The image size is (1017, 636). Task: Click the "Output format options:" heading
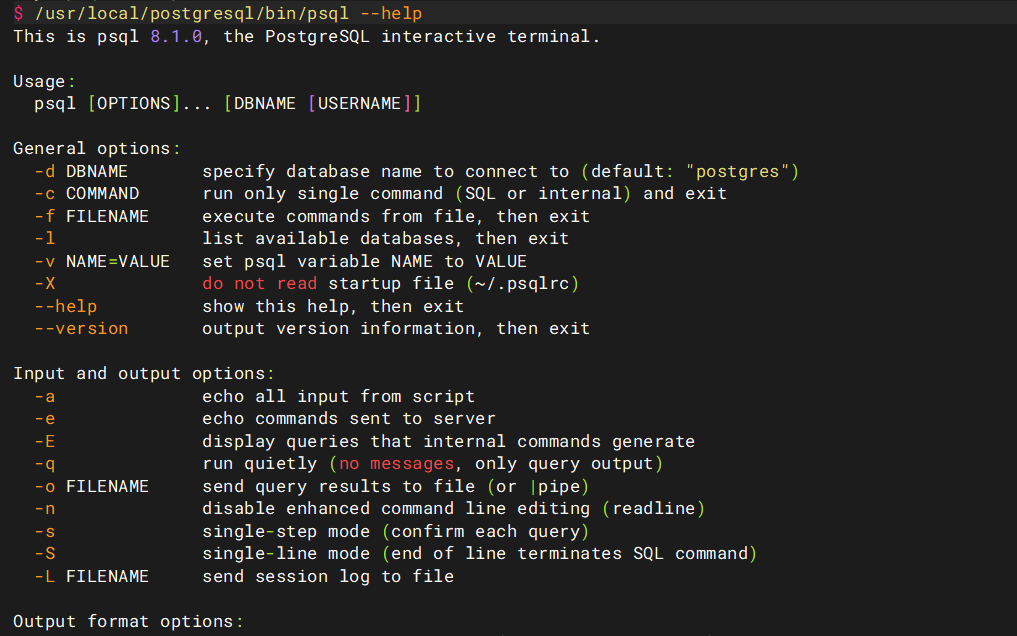[x=128, y=621]
